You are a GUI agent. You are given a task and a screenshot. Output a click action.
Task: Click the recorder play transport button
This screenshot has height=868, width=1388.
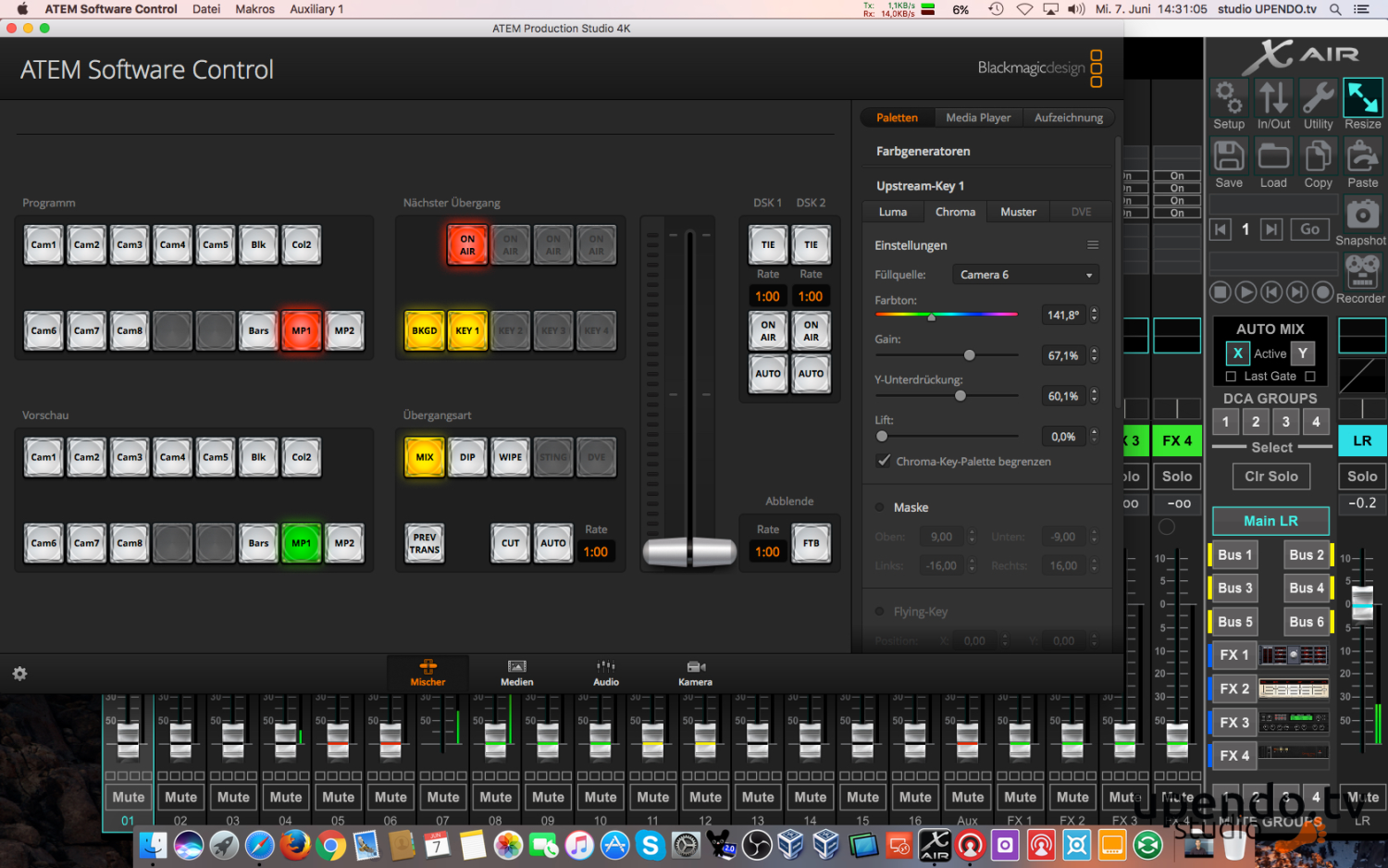(1246, 292)
